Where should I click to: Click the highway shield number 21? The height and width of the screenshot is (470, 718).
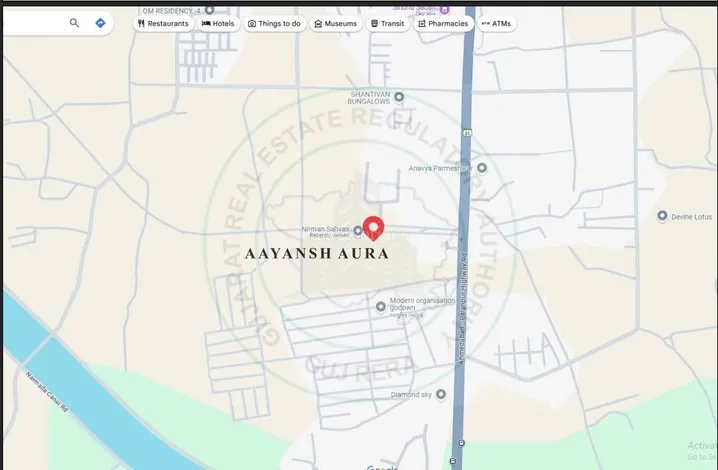coord(465,131)
